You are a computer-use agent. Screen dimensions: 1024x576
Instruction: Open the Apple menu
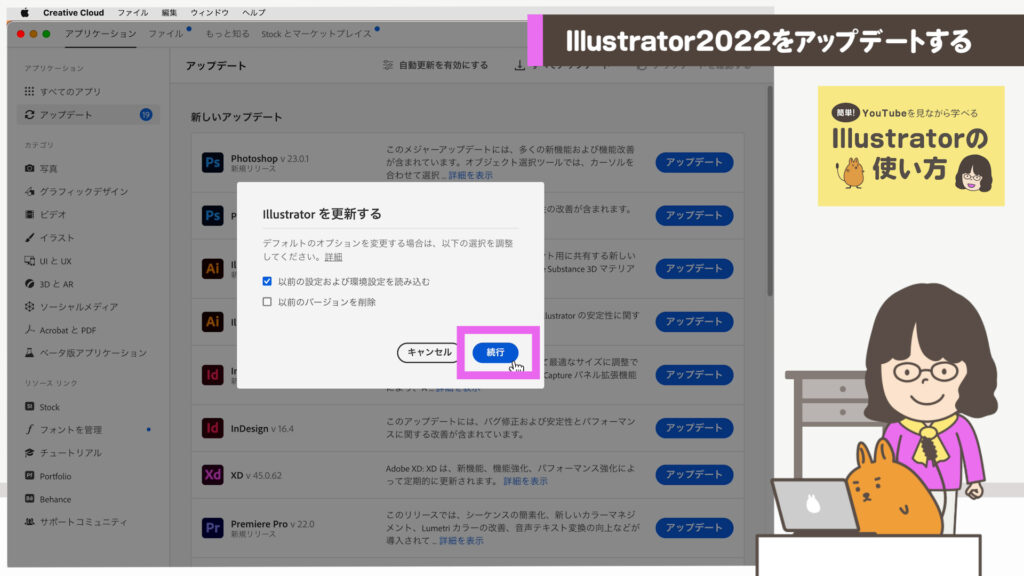pos(24,12)
